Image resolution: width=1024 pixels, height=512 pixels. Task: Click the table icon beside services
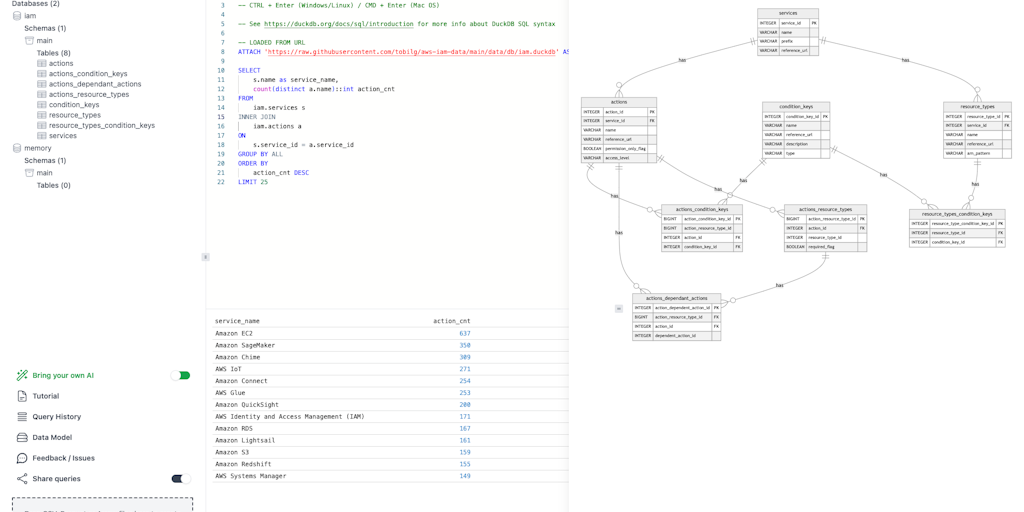42,136
